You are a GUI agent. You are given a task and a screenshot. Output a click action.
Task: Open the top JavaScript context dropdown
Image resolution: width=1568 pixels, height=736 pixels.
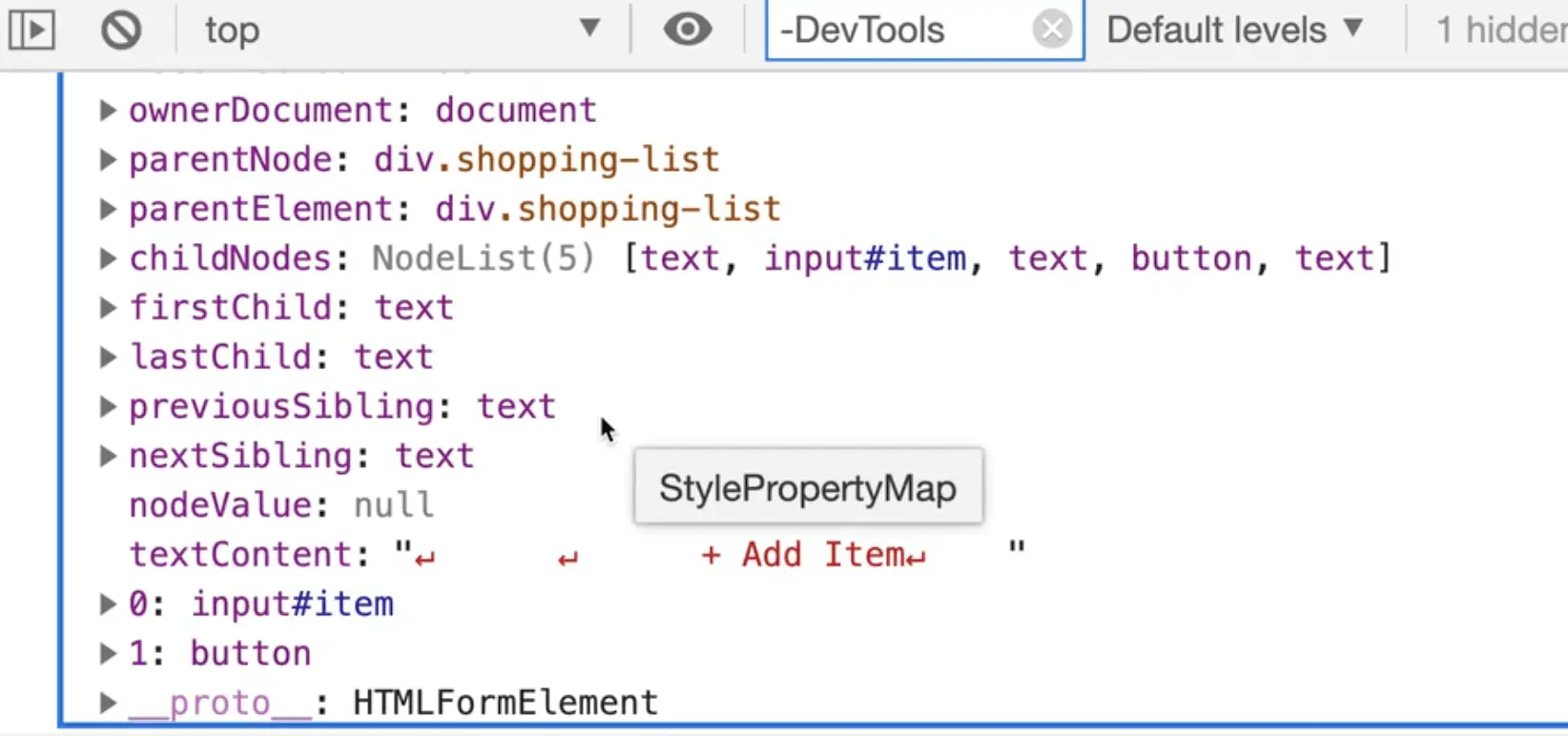click(x=401, y=31)
